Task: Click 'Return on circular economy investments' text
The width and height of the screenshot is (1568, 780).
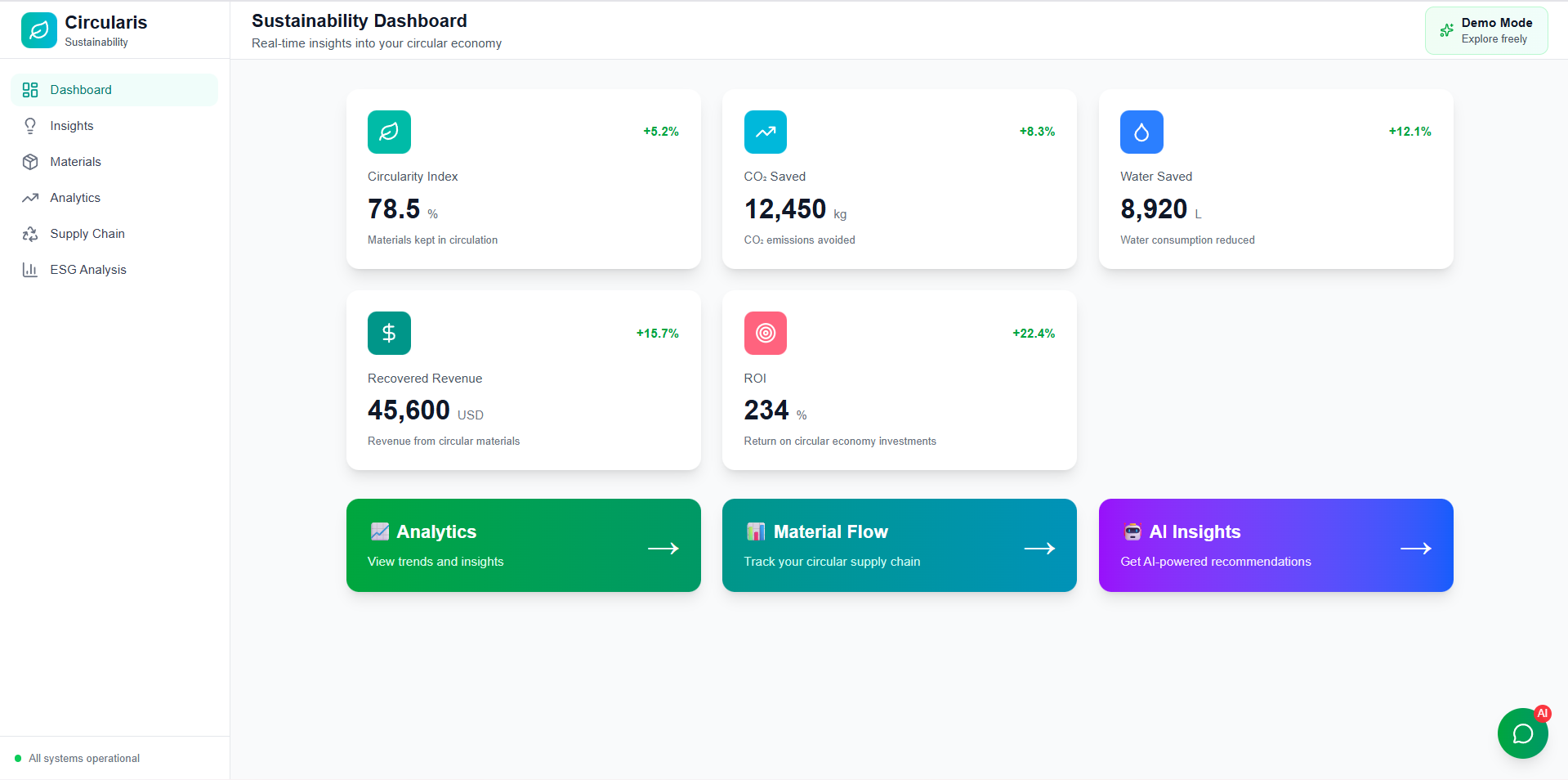Action: coord(840,442)
